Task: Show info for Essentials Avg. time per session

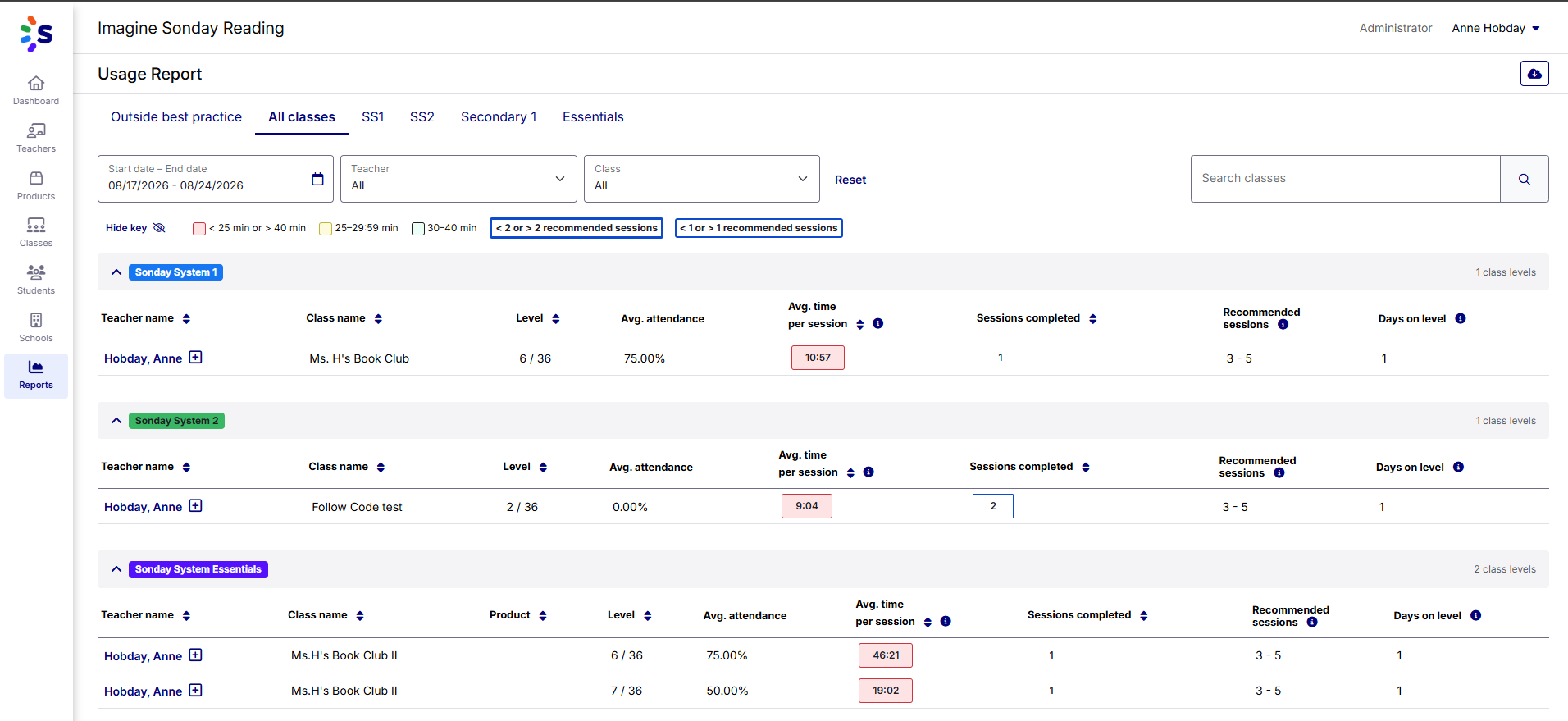Action: click(946, 622)
